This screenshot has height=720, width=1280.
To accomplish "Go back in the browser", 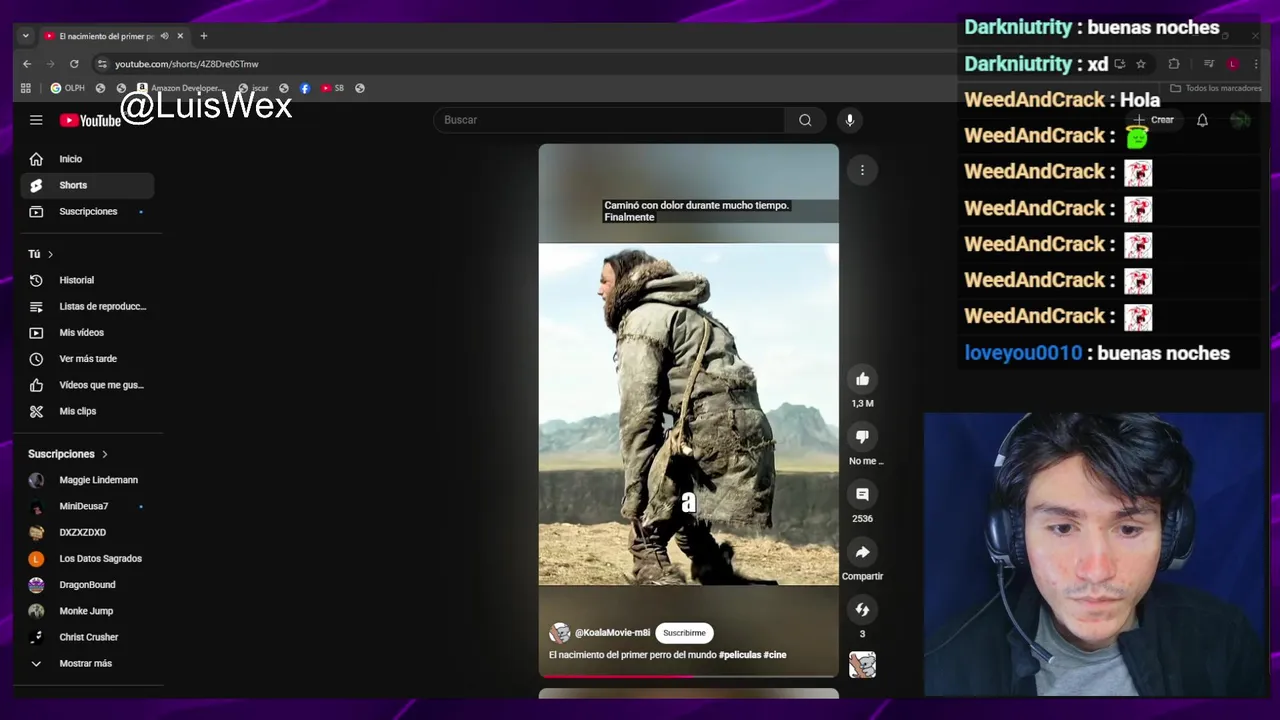I will (27, 64).
